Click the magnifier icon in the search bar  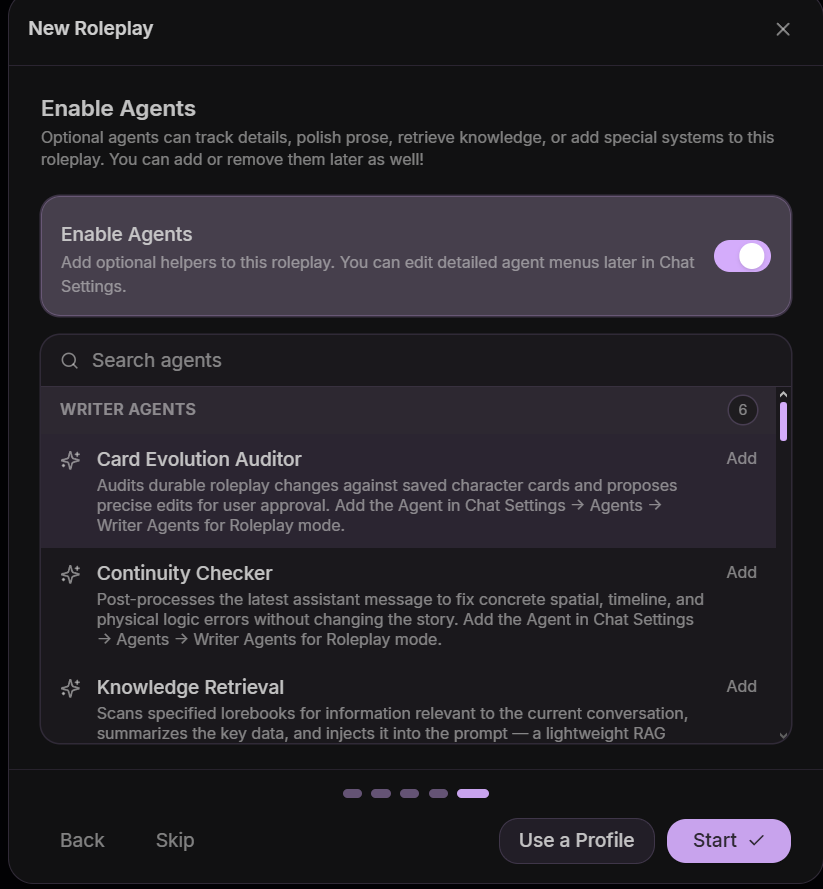click(70, 361)
